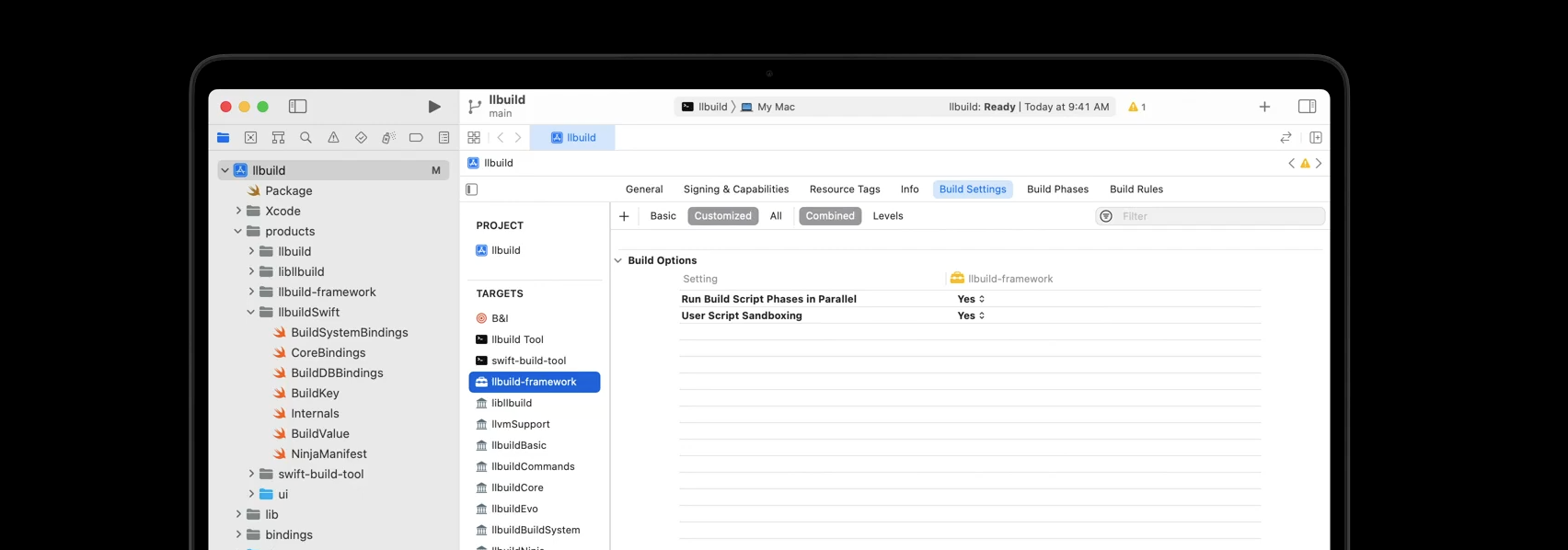Open the Source Control navigator icon
This screenshot has width=1568, height=550.
pyautogui.click(x=250, y=138)
